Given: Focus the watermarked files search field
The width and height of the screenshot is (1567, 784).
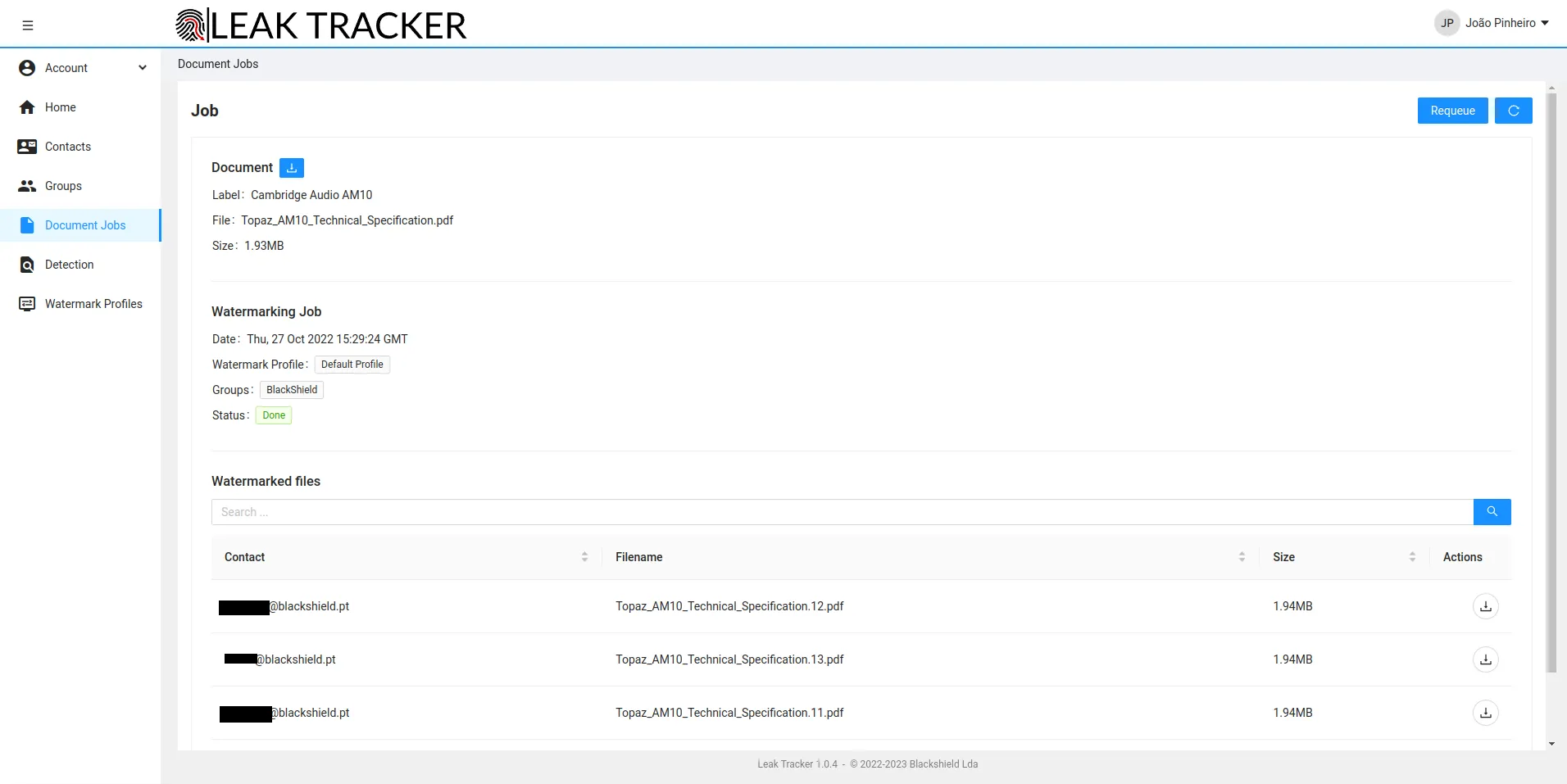Looking at the screenshot, I should tap(843, 512).
